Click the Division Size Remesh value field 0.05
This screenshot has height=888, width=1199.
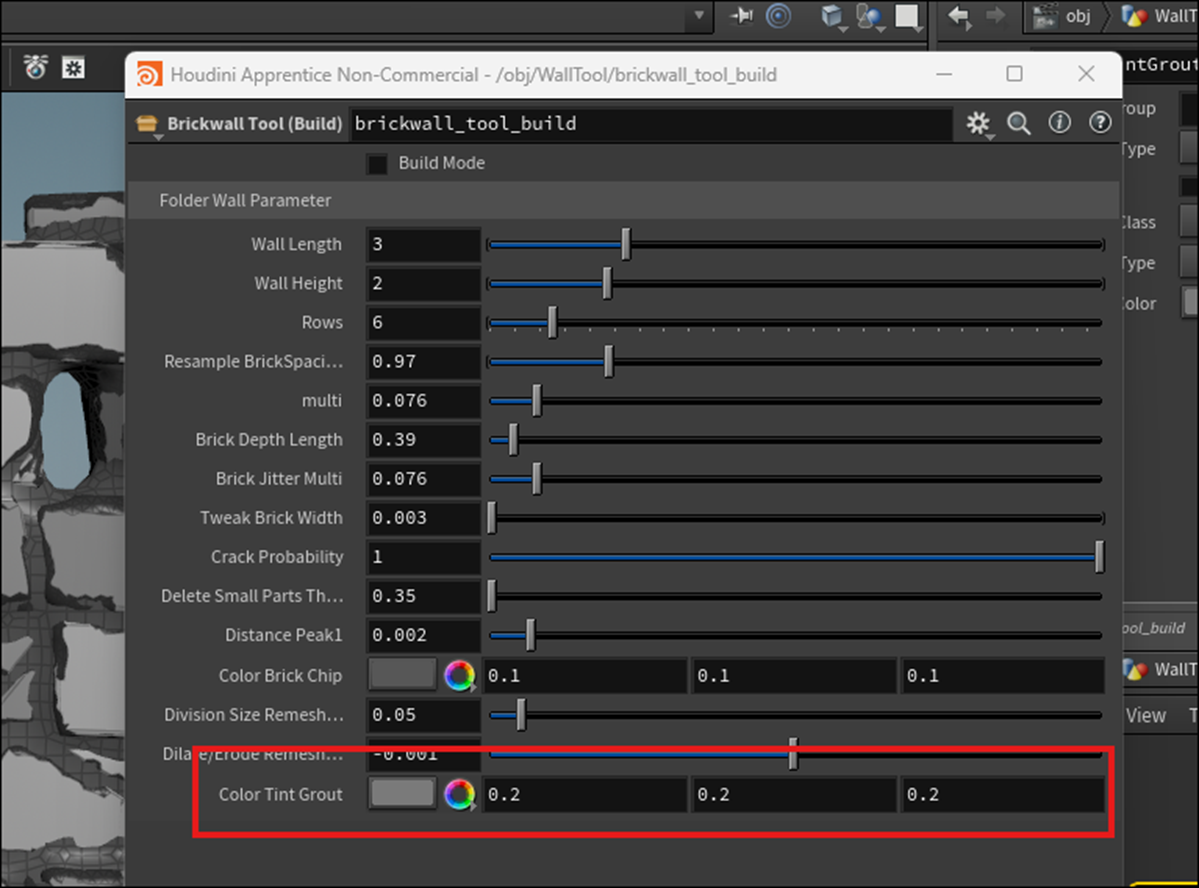(x=424, y=714)
